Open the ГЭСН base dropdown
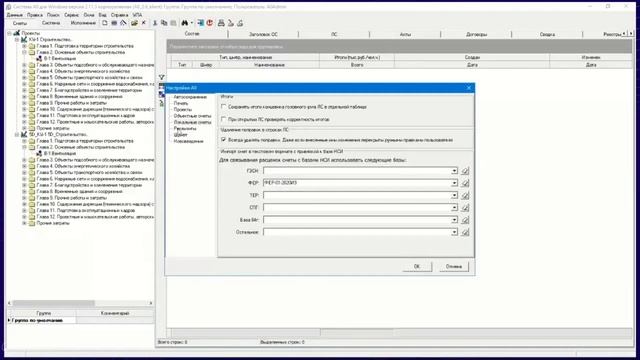Viewport: 640px width, 360px height. 454,171
